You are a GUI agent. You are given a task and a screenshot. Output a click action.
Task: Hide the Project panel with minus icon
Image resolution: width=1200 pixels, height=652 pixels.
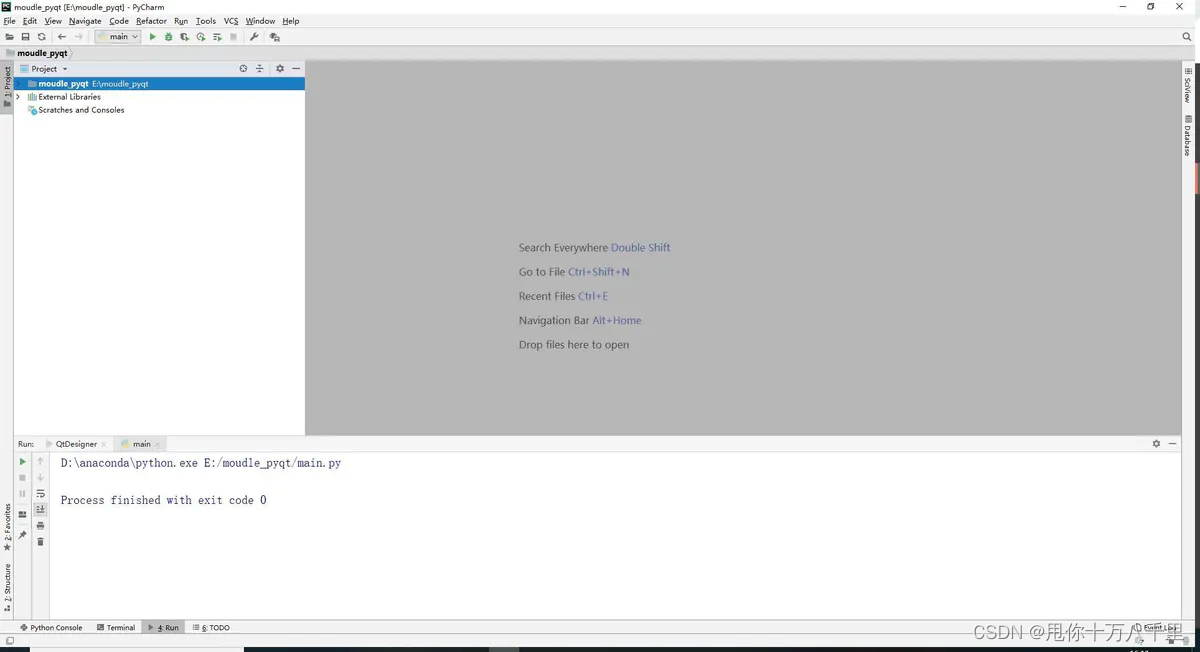(x=296, y=69)
